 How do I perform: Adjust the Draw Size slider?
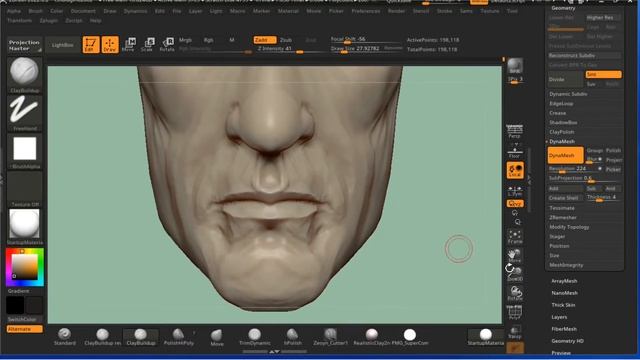367,49
